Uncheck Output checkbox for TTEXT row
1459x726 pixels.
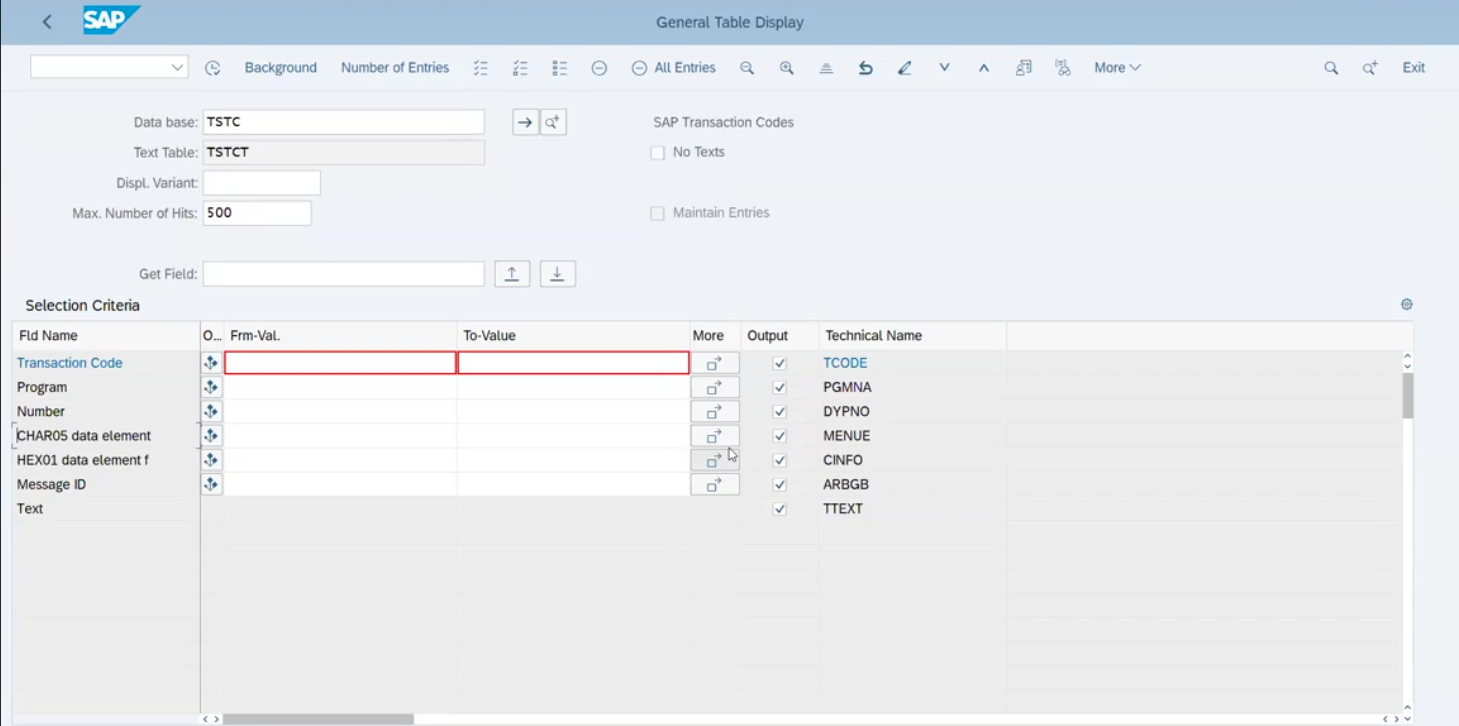click(x=780, y=509)
